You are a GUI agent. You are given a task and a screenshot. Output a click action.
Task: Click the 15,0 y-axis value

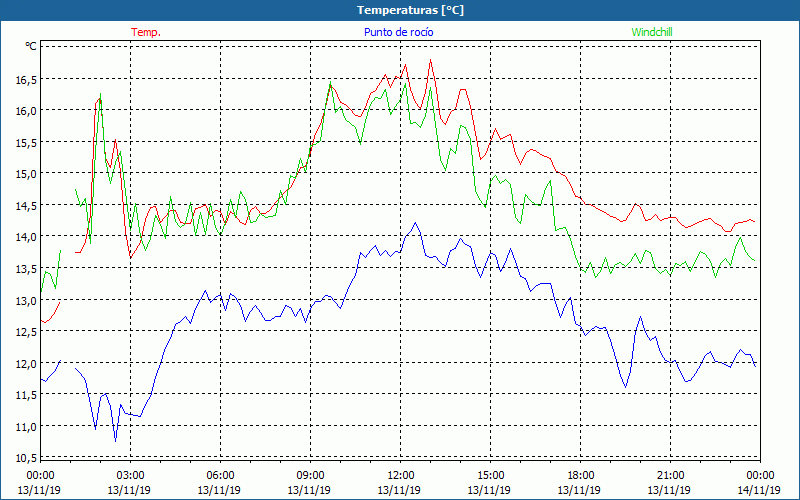point(27,173)
